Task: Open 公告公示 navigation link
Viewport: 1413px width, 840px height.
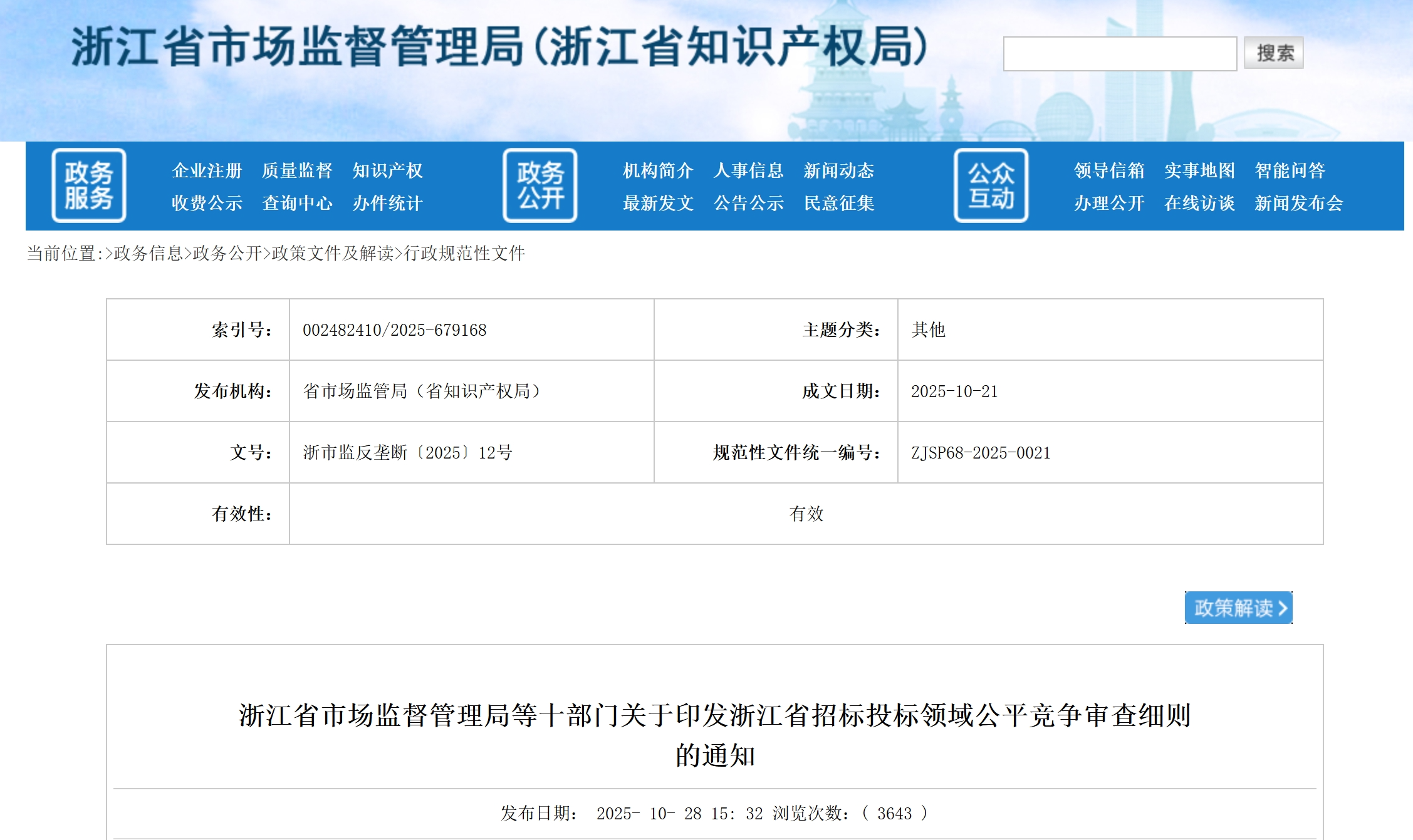Action: click(748, 203)
